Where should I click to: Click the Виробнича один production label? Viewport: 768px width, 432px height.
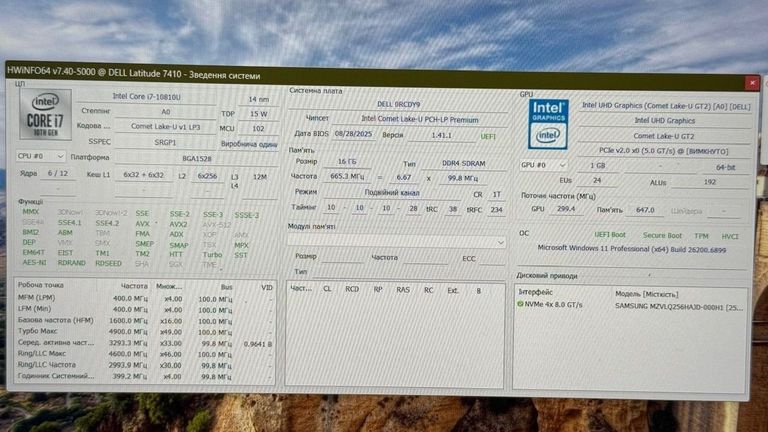point(249,144)
